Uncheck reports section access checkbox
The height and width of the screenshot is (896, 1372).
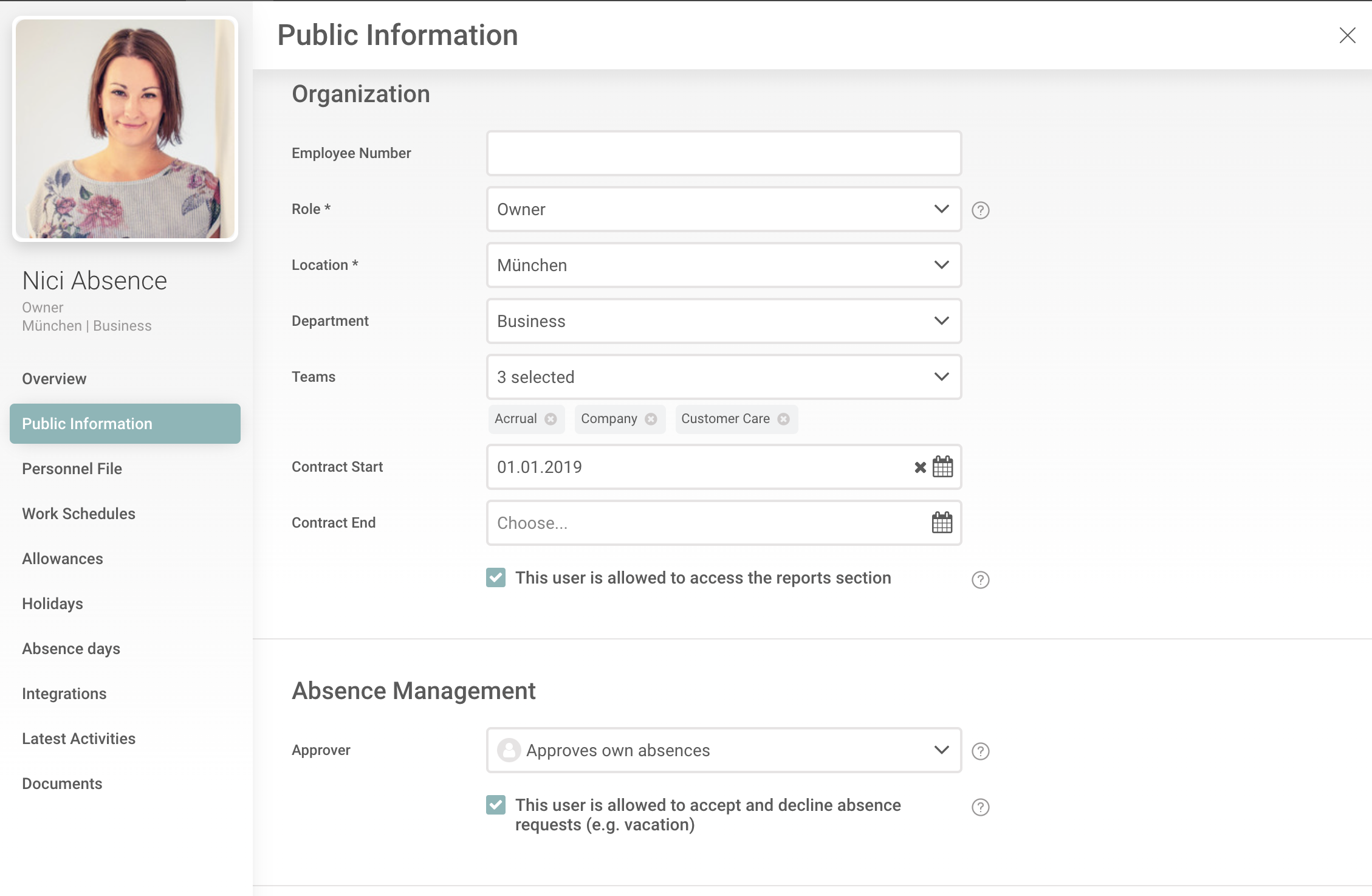point(496,577)
